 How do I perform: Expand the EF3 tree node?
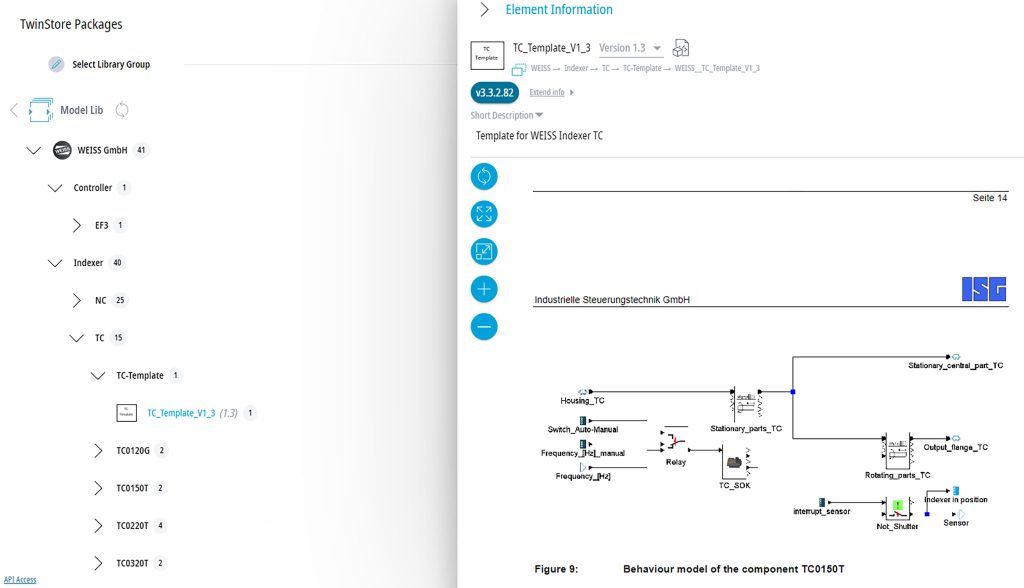tap(78, 225)
